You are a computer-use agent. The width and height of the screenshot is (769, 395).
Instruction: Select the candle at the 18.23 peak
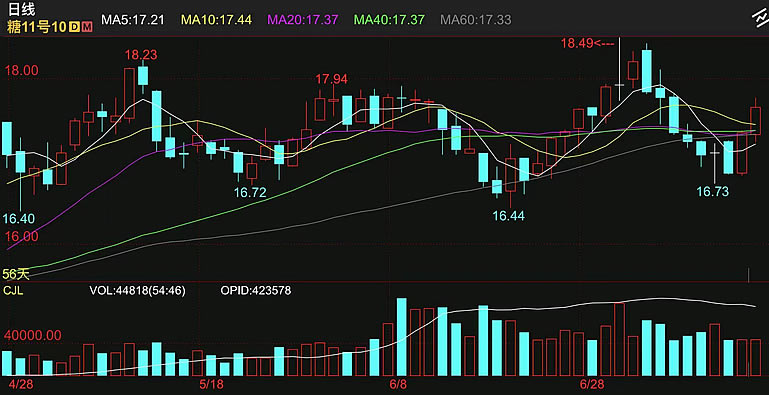tap(143, 76)
